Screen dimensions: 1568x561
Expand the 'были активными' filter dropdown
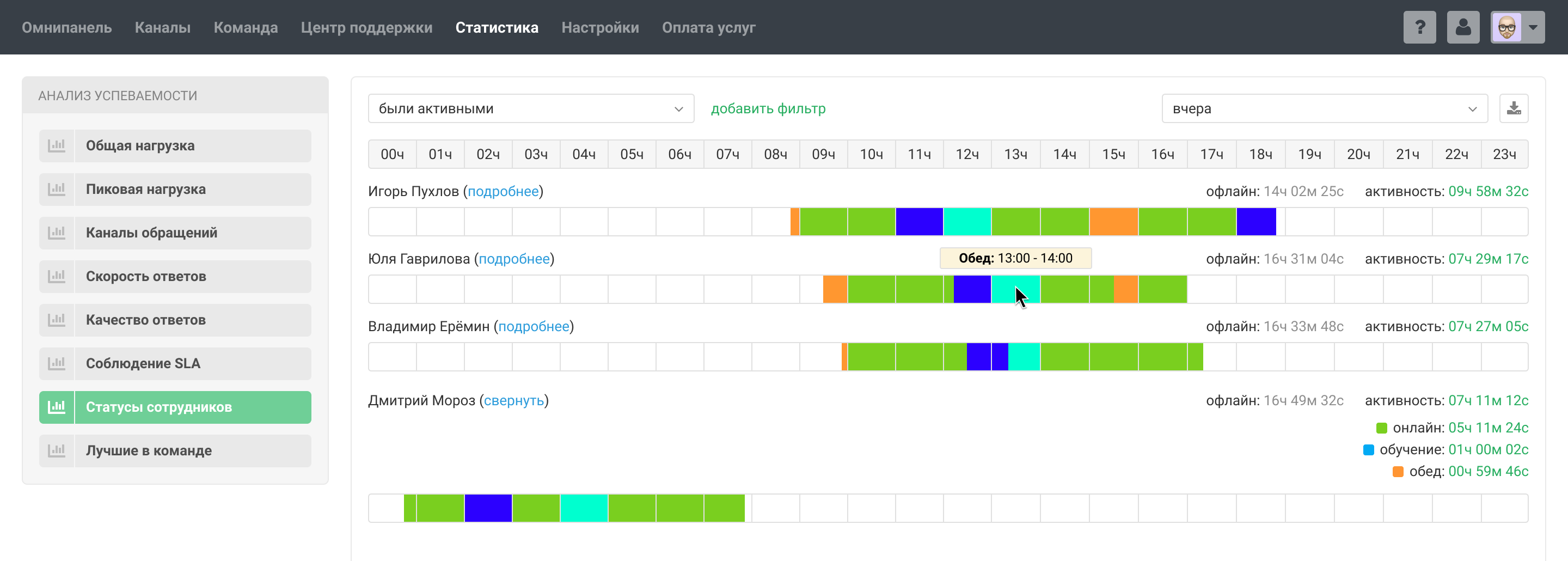[x=530, y=108]
